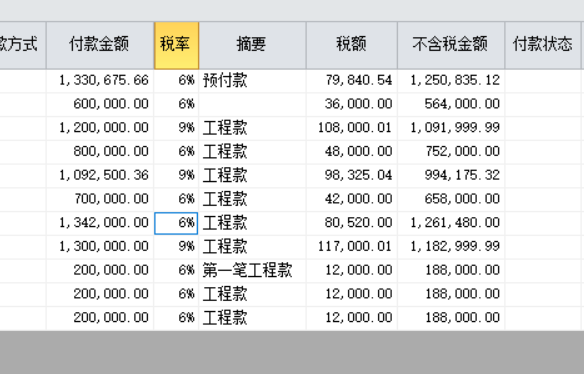Select the 9% tax rate in the 1,300,000.00 row

176,247
